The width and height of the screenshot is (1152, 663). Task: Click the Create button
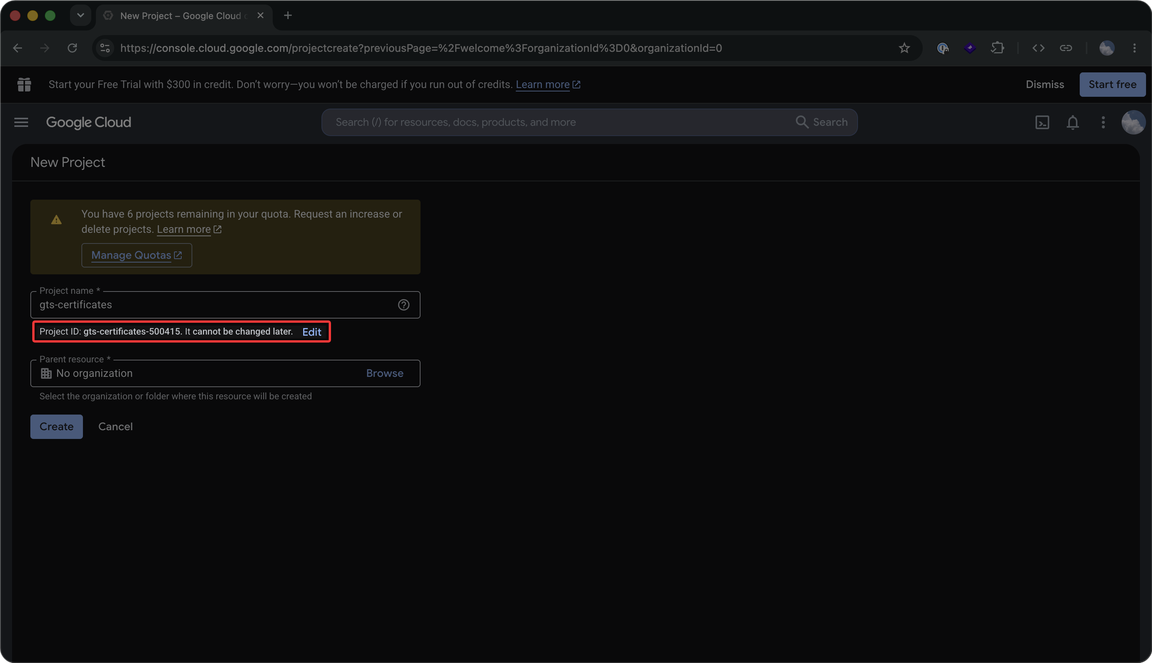tap(57, 426)
